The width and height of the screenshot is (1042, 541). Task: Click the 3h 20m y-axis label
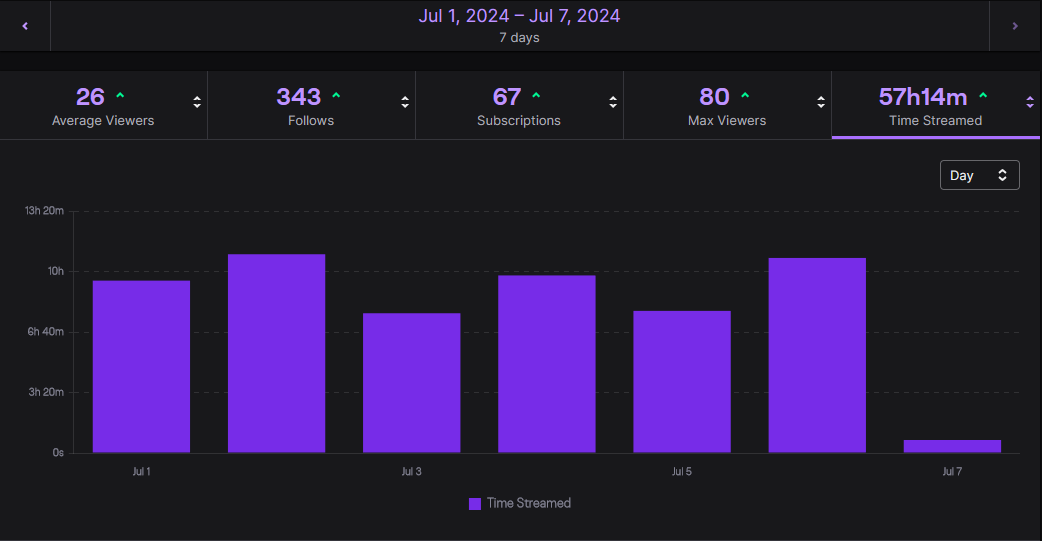point(46,392)
